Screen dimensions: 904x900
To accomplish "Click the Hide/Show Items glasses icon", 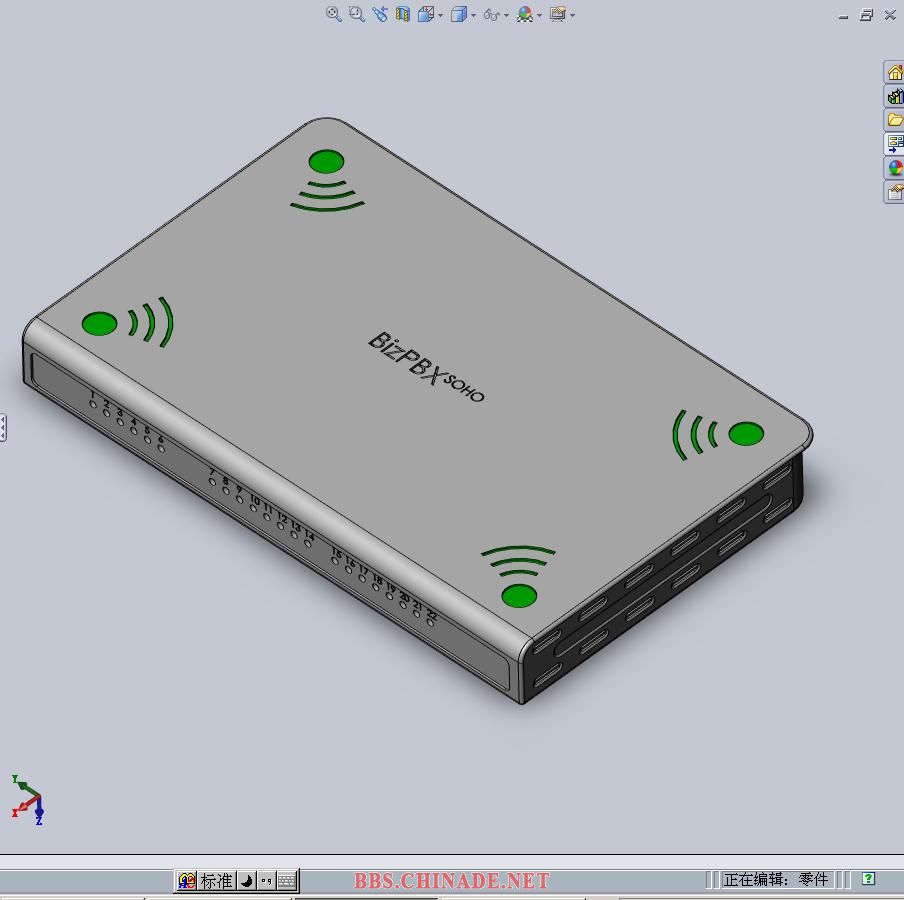I will (492, 14).
